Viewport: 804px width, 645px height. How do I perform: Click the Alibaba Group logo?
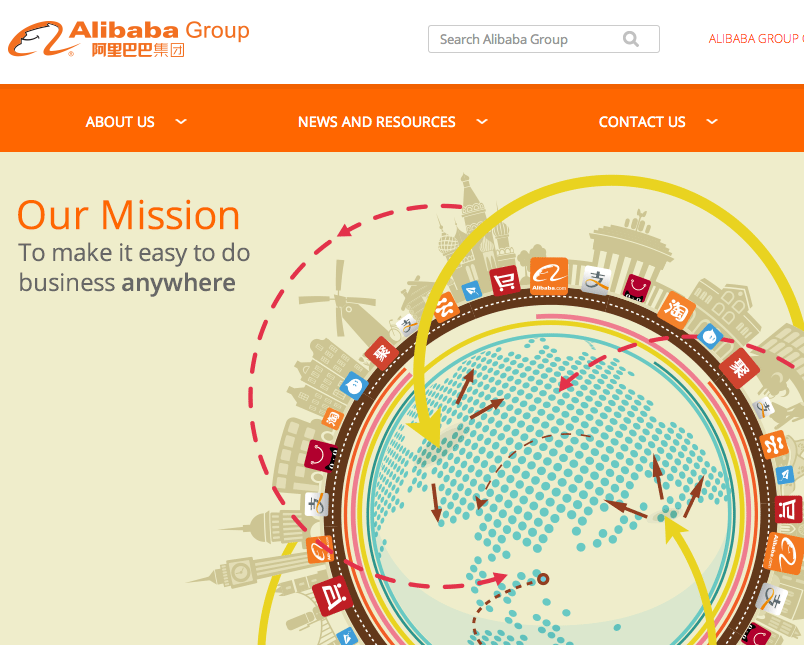129,38
